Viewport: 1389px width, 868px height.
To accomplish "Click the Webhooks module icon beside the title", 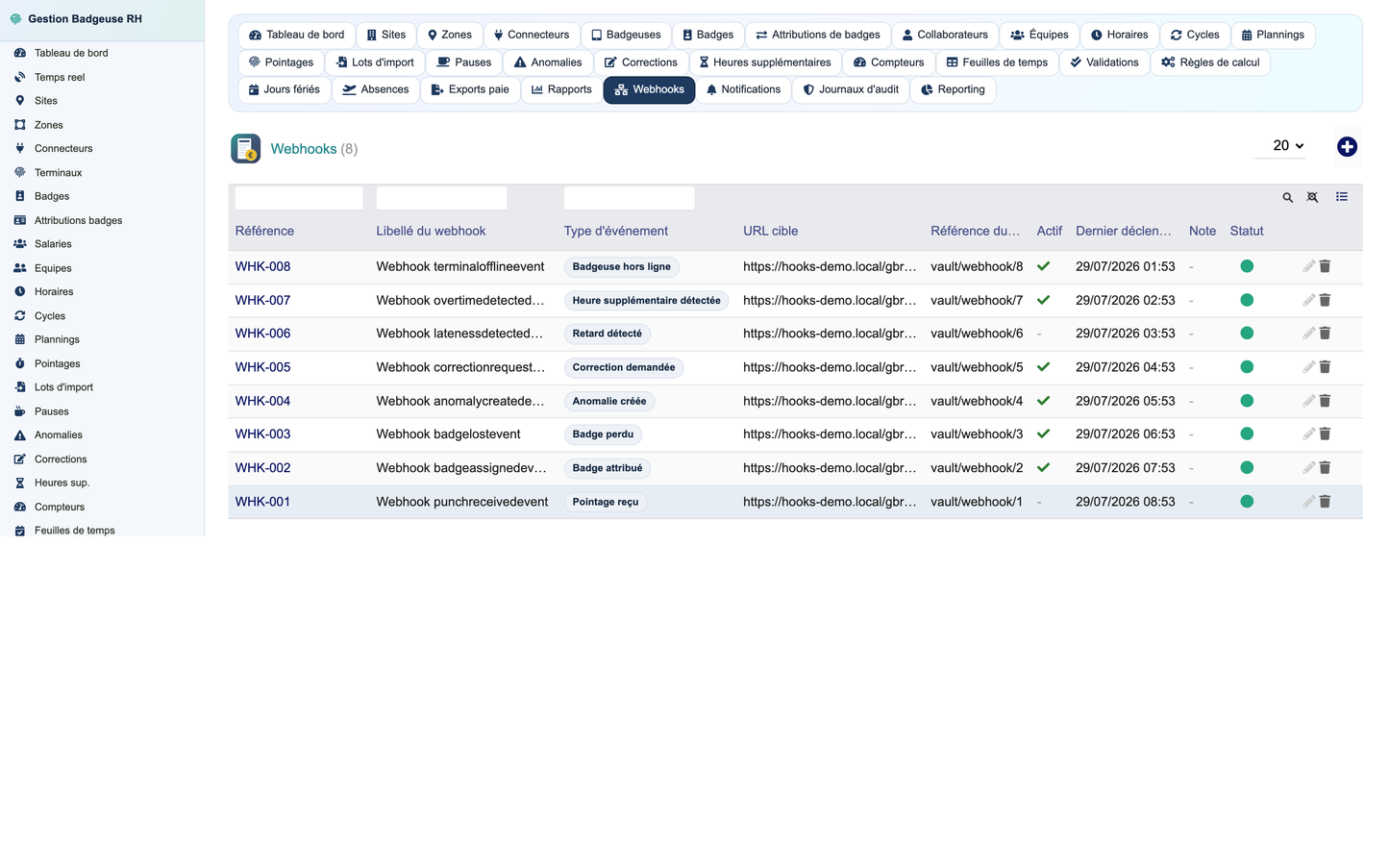I will (246, 148).
